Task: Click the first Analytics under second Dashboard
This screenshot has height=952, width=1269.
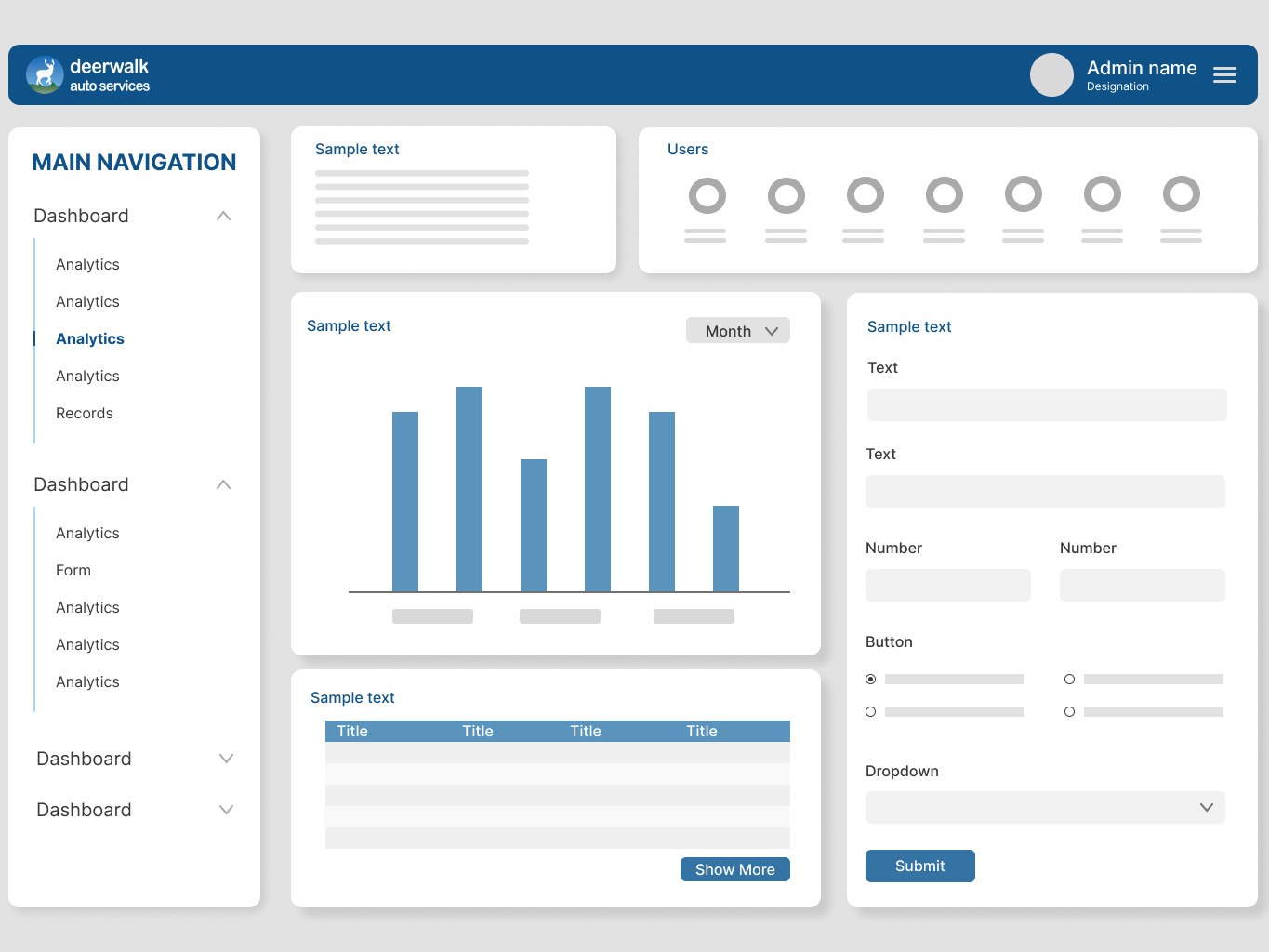Action: coord(87,533)
